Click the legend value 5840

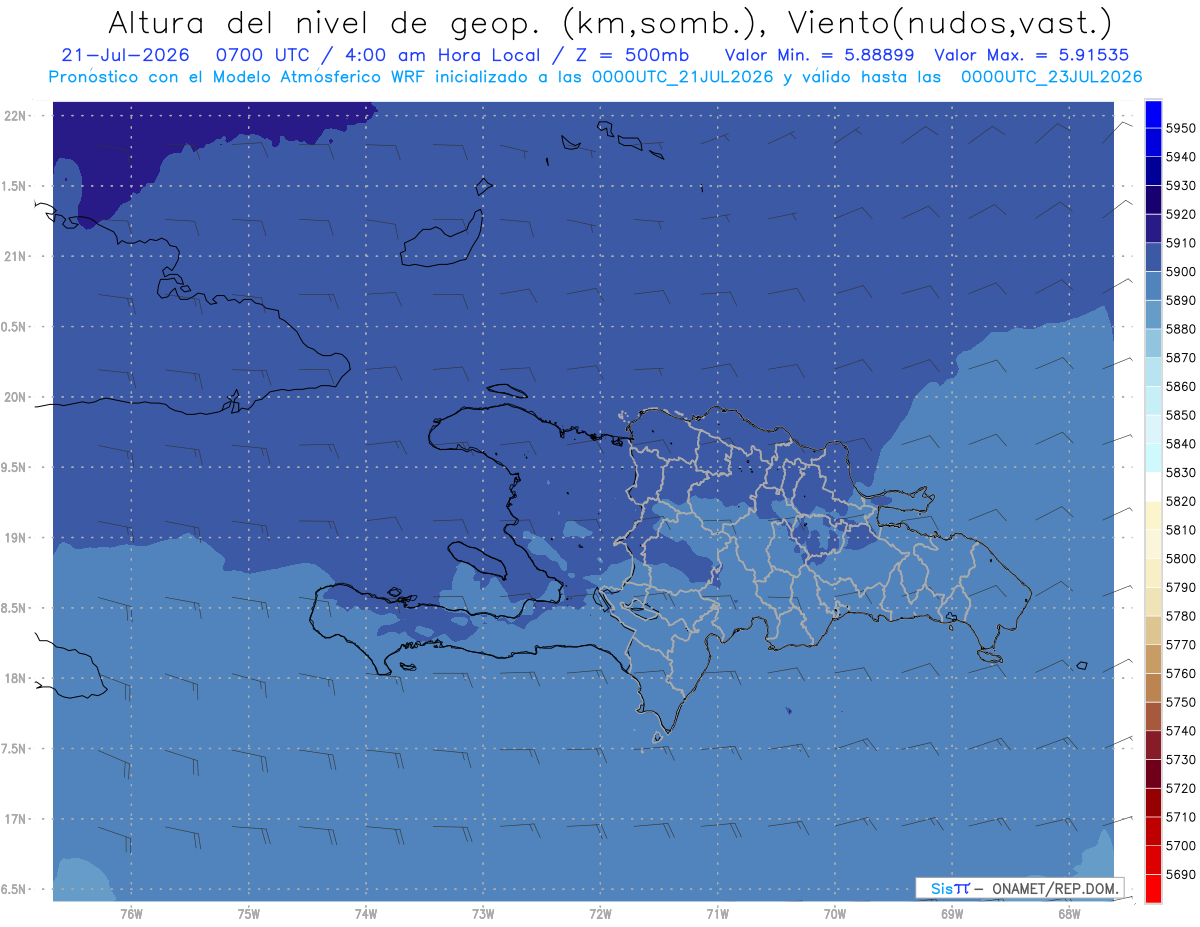coord(1180,444)
